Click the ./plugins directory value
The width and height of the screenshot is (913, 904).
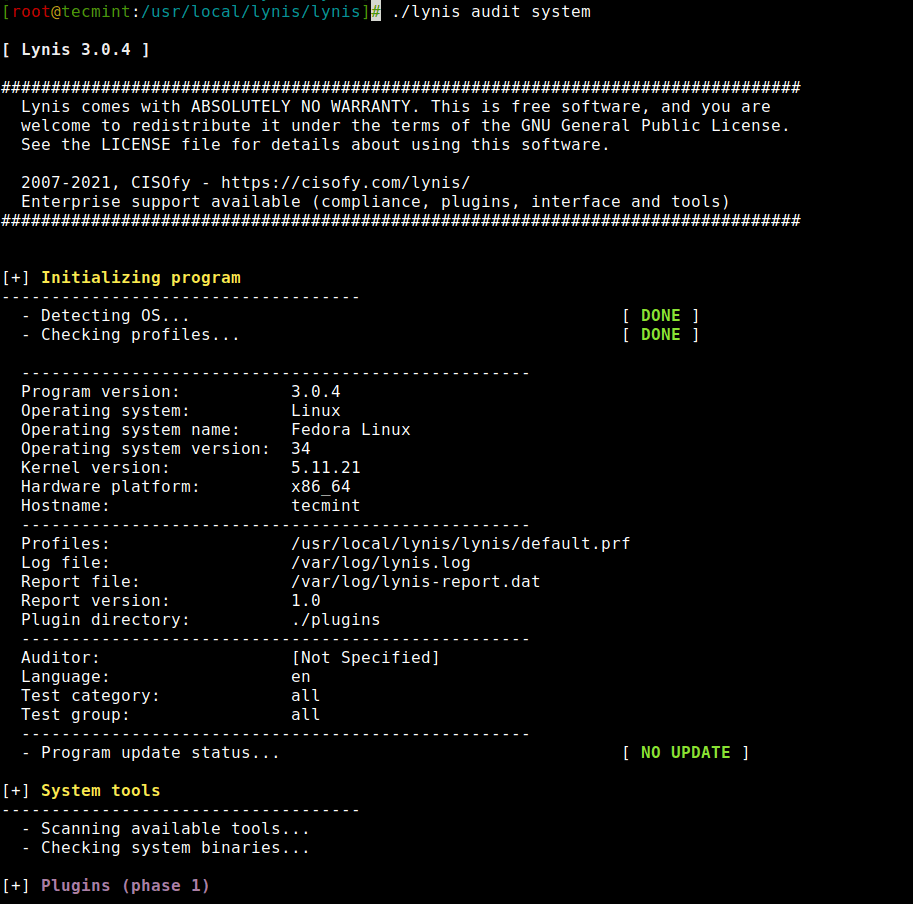(335, 620)
